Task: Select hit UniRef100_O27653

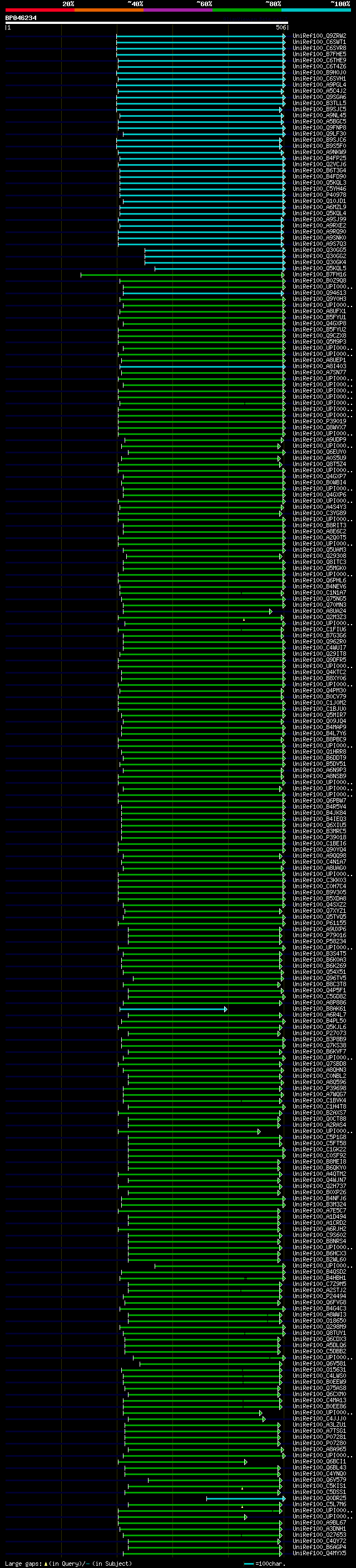Action: coord(319,1535)
